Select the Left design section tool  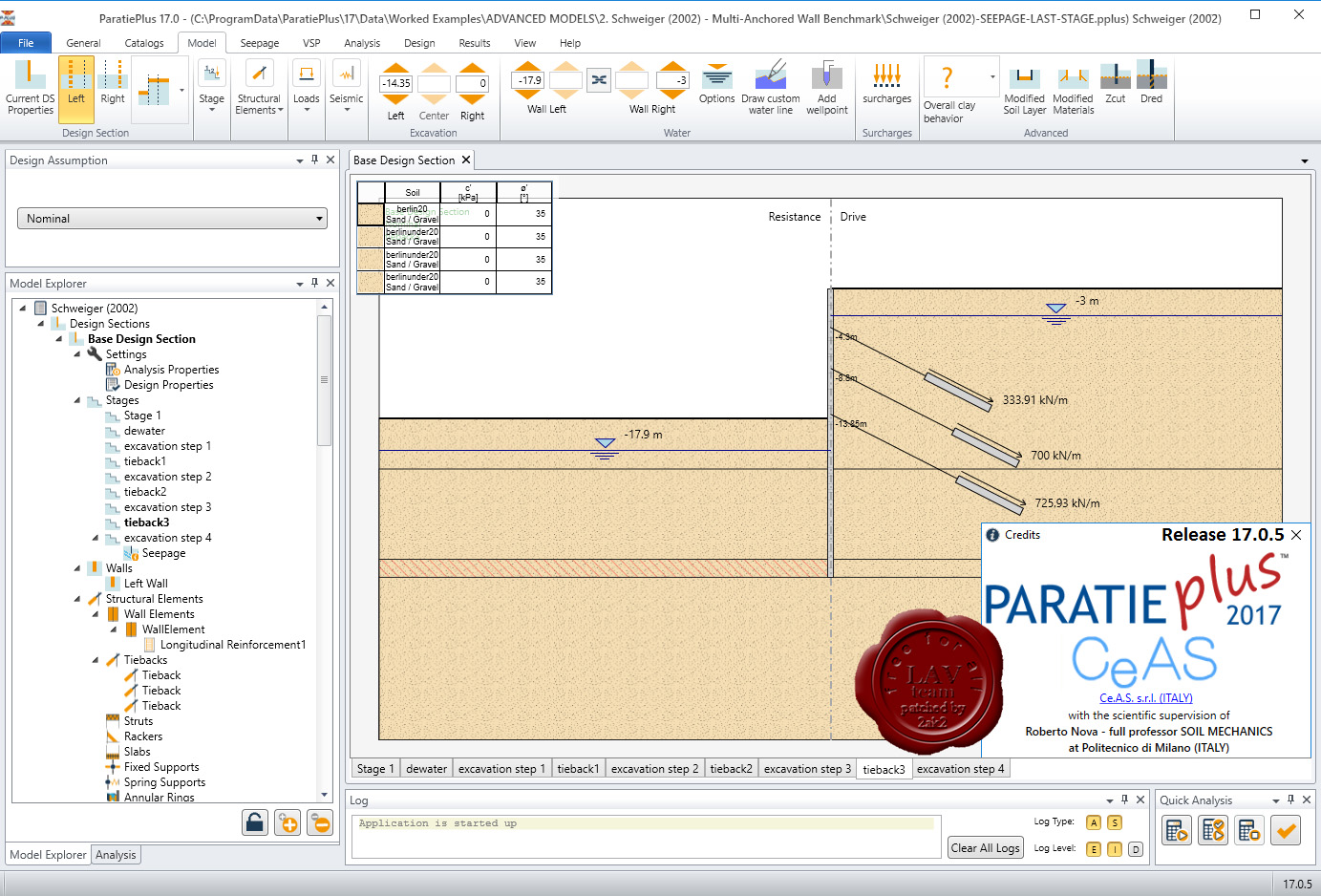(76, 88)
